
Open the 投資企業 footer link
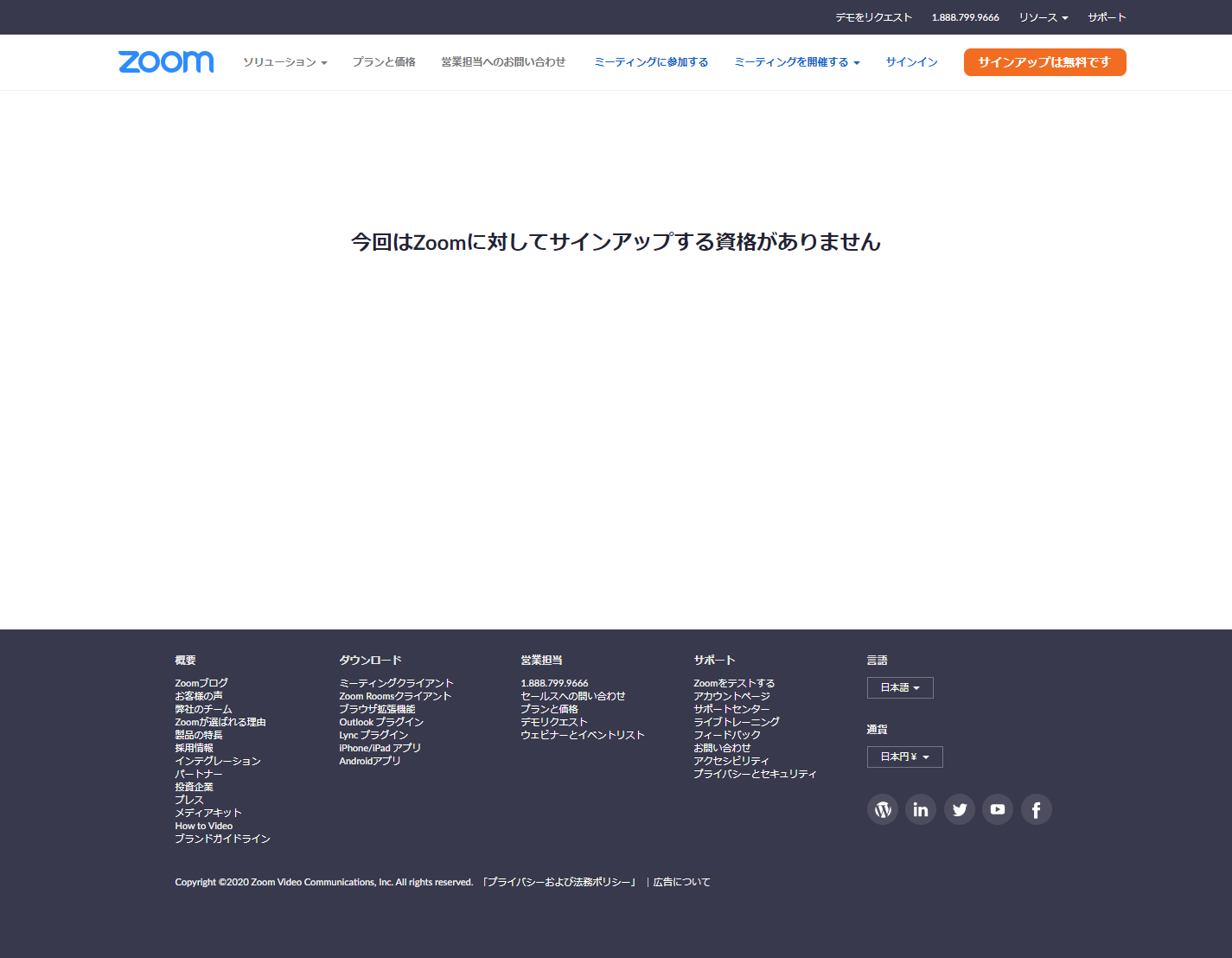tap(194, 787)
